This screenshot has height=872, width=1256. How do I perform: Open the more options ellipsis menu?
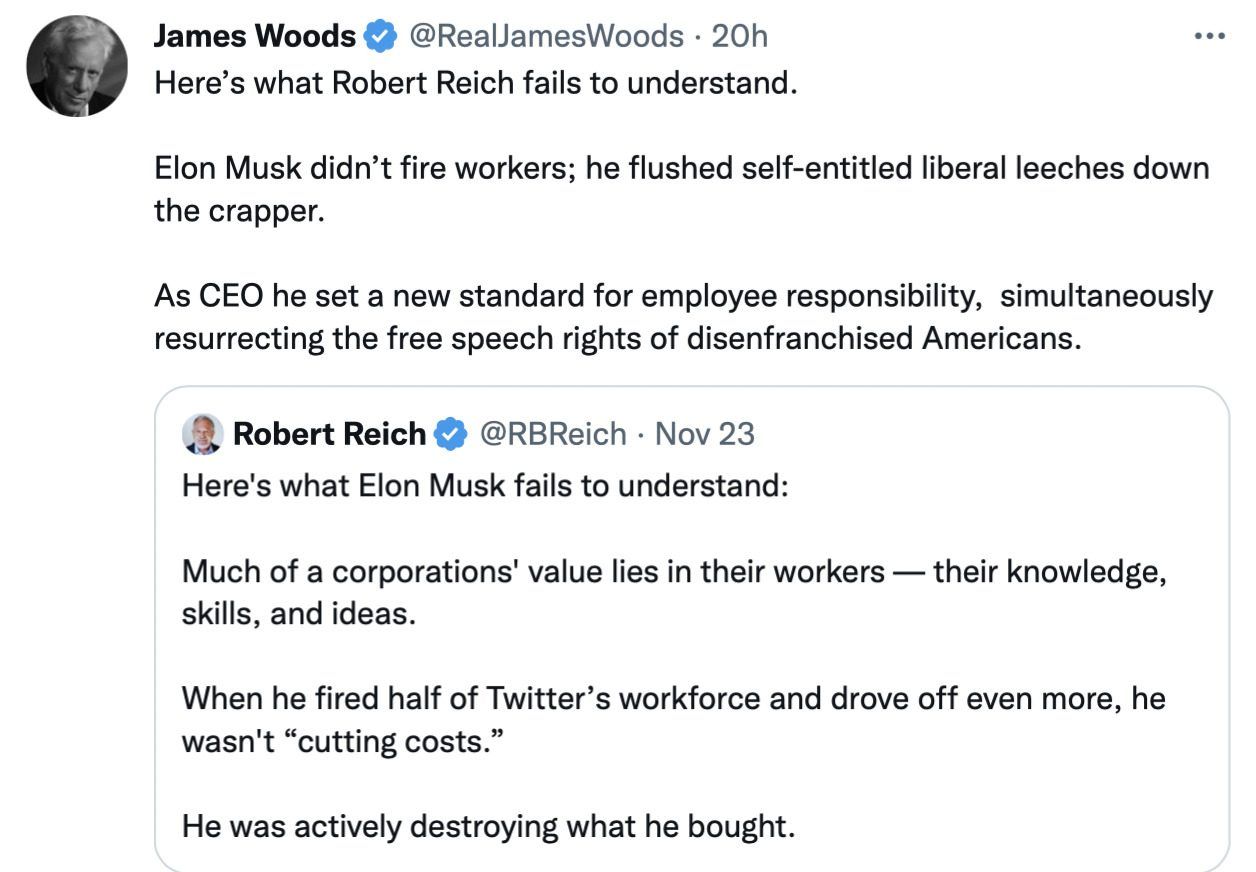pyautogui.click(x=1209, y=38)
